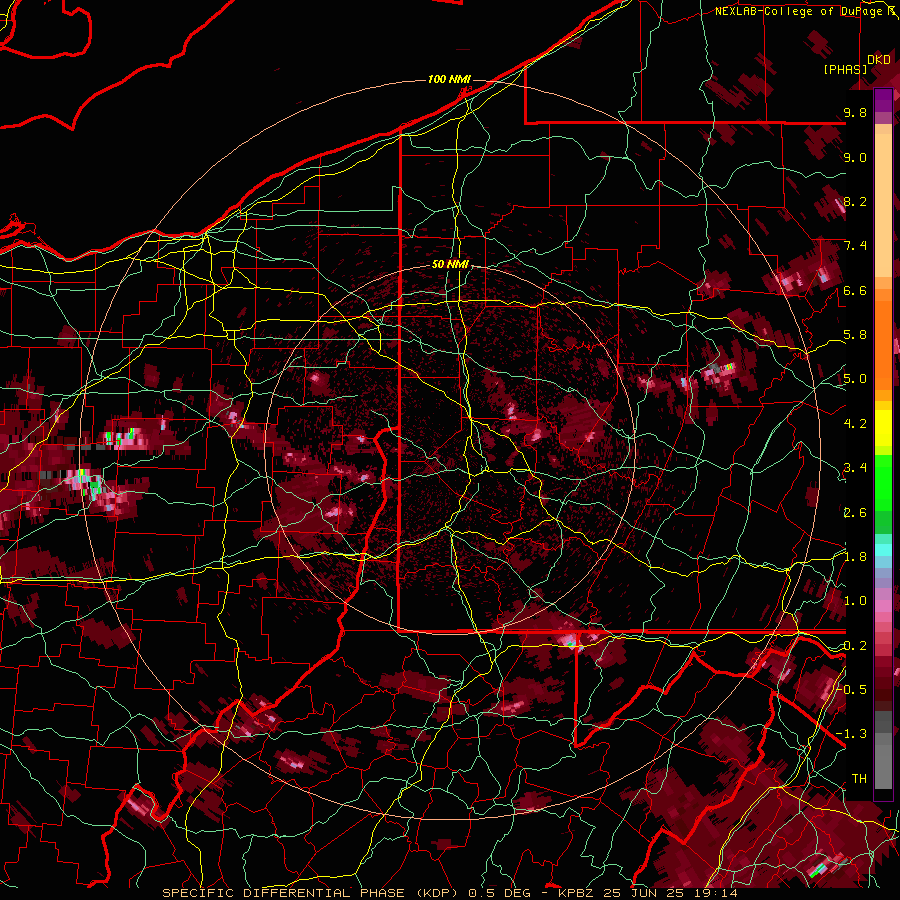Click the 5.8 scale value
Screen dimensions: 900x900
tap(855, 335)
